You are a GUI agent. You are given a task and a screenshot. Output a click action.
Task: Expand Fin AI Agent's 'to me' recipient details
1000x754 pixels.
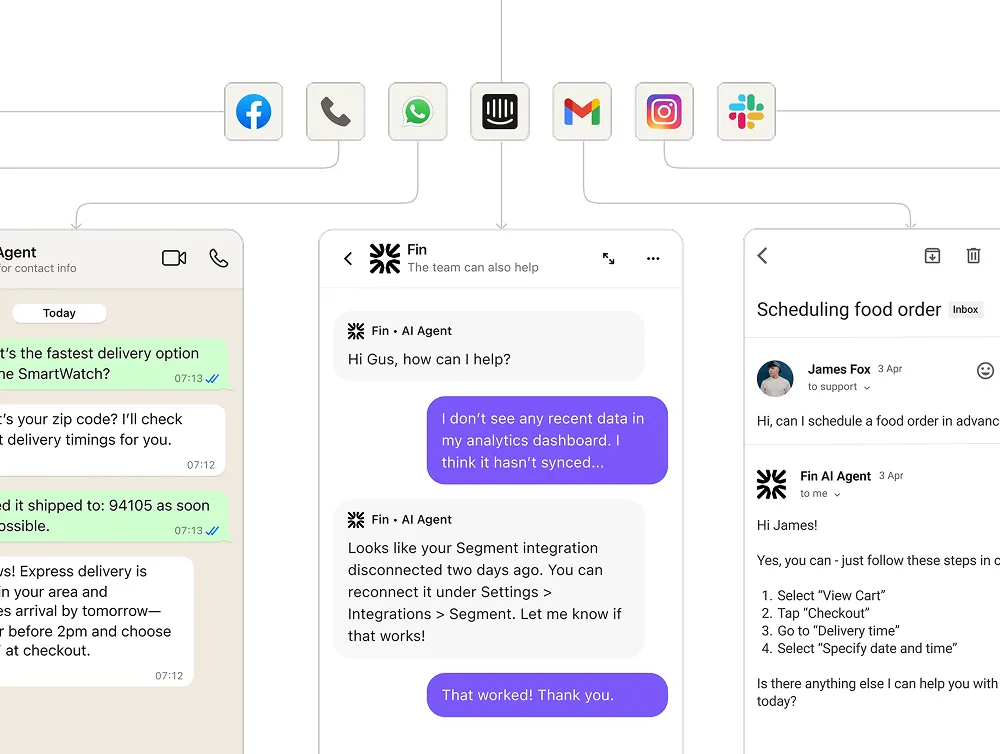point(820,494)
